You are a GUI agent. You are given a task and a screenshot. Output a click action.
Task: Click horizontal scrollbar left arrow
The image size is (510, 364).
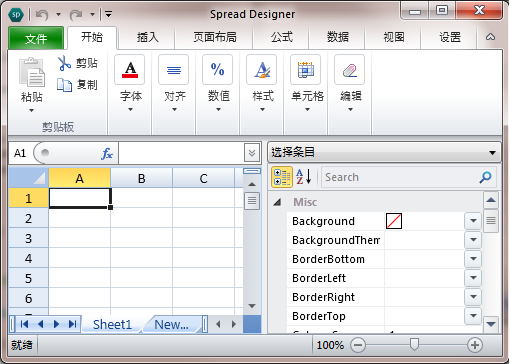218,324
